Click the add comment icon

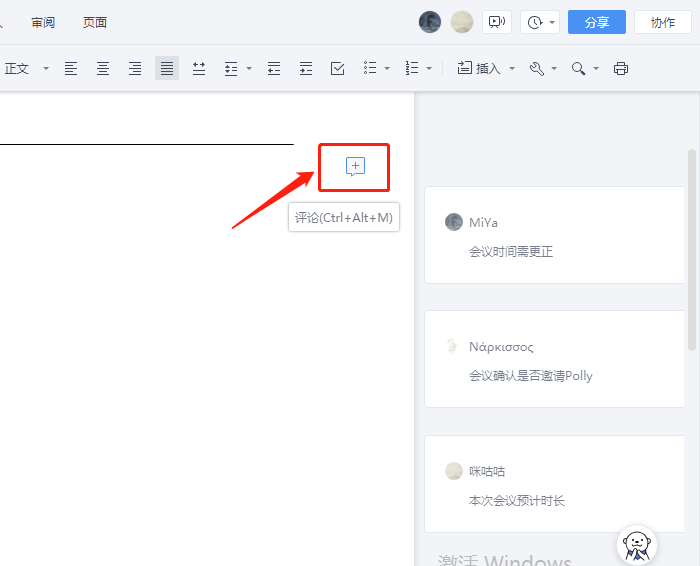point(355,166)
